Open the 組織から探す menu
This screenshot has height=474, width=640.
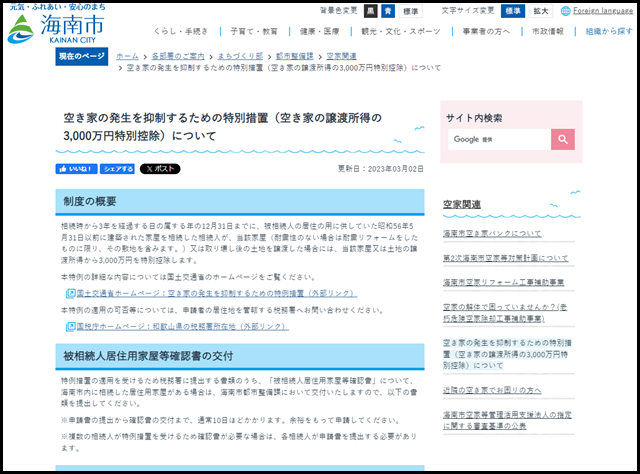coord(609,31)
